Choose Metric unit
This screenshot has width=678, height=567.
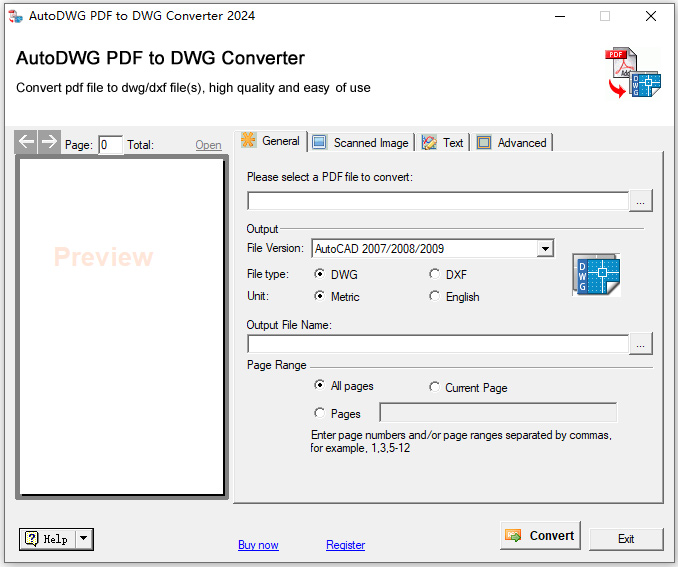(337, 296)
